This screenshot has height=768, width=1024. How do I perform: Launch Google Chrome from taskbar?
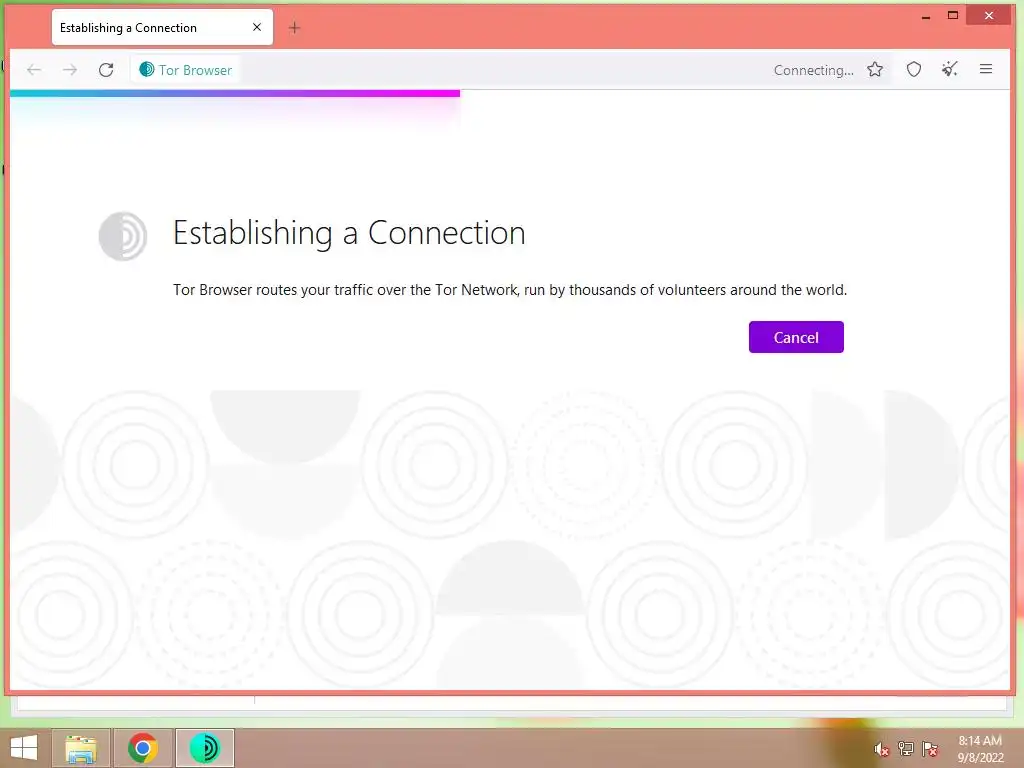pyautogui.click(x=143, y=748)
